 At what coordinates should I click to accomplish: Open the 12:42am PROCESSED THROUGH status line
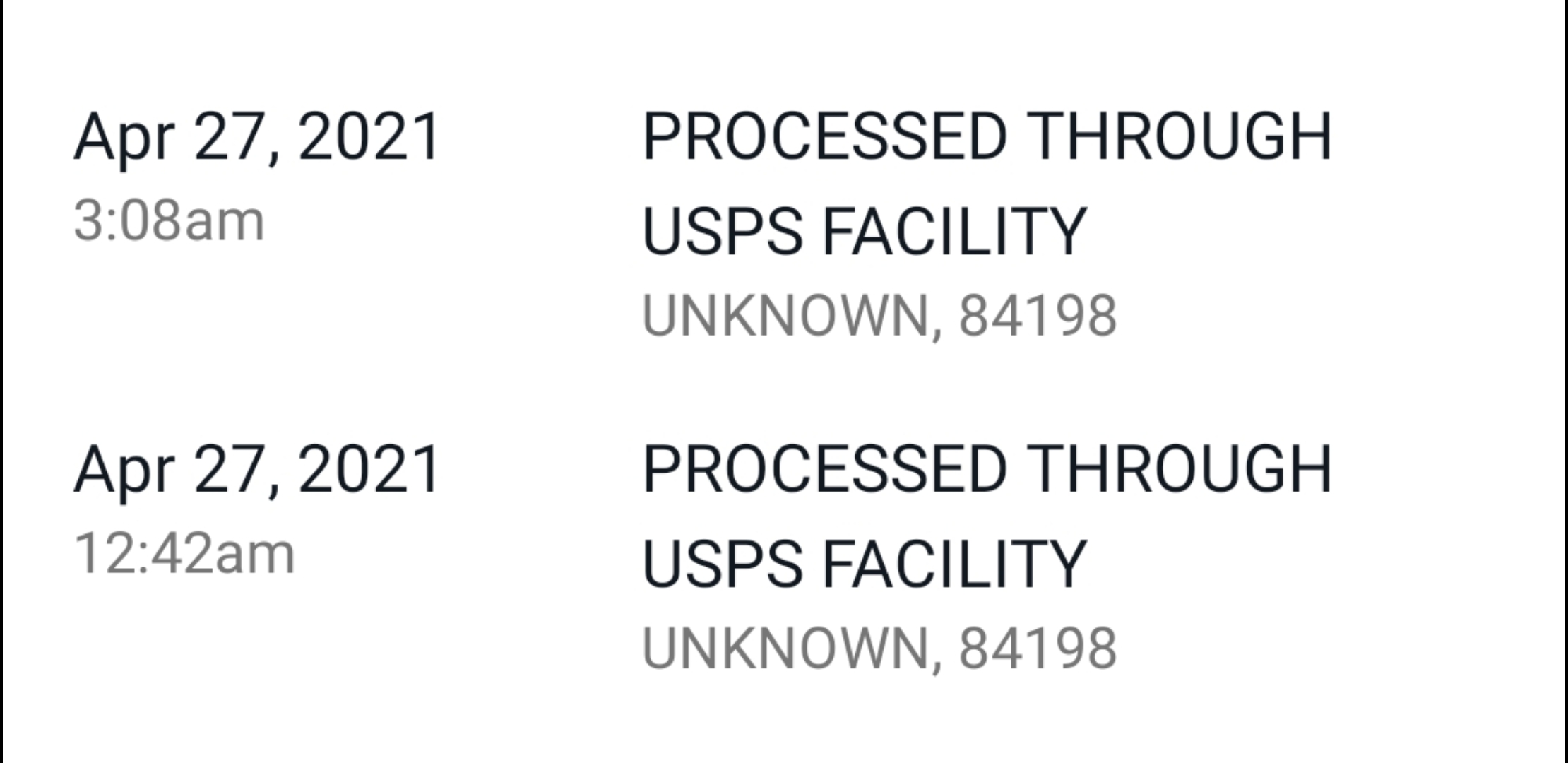[x=987, y=469]
